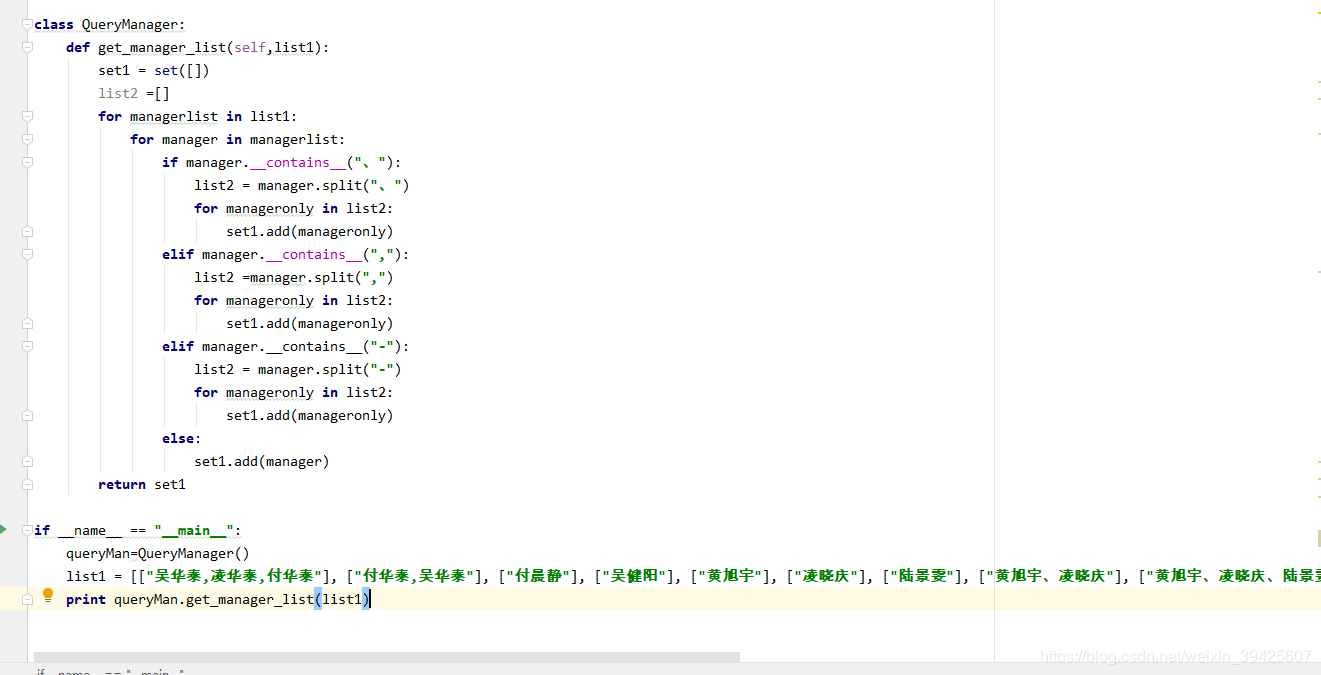1321x675 pixels.
Task: Collapse the if __name__ == "__main__" fold marker
Action: (28, 530)
